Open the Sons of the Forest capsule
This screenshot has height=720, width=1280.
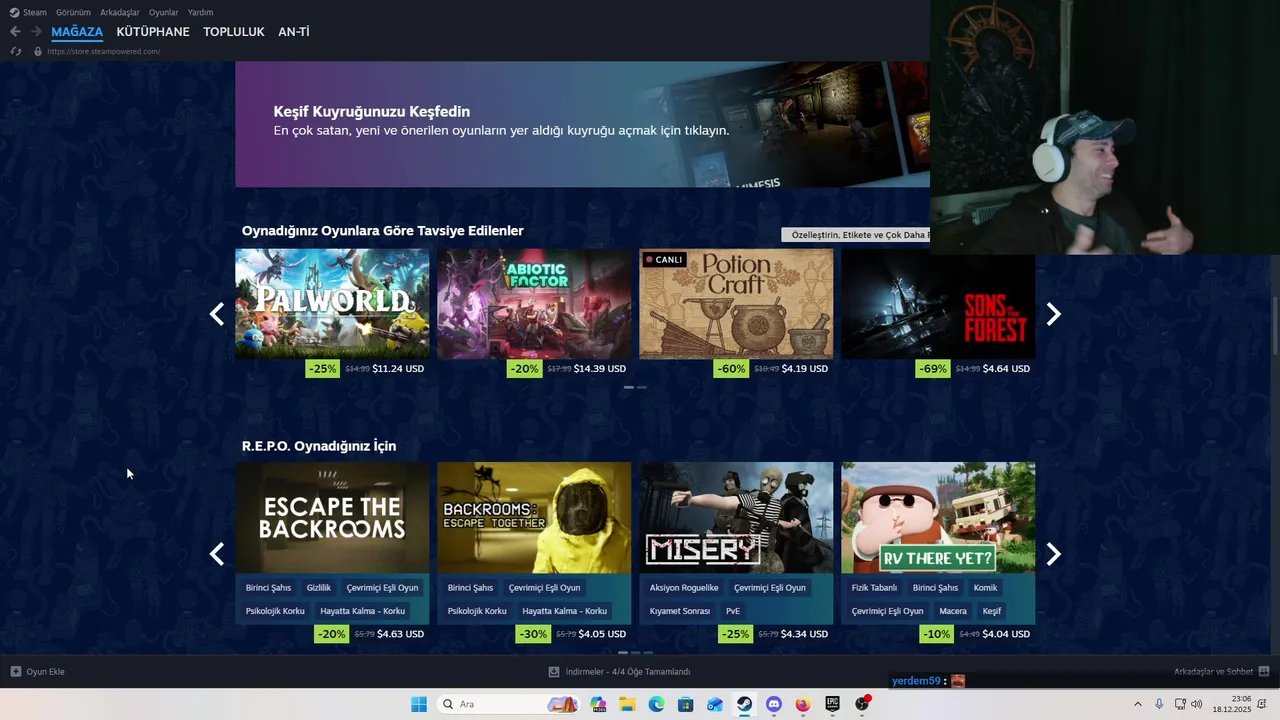pos(938,303)
